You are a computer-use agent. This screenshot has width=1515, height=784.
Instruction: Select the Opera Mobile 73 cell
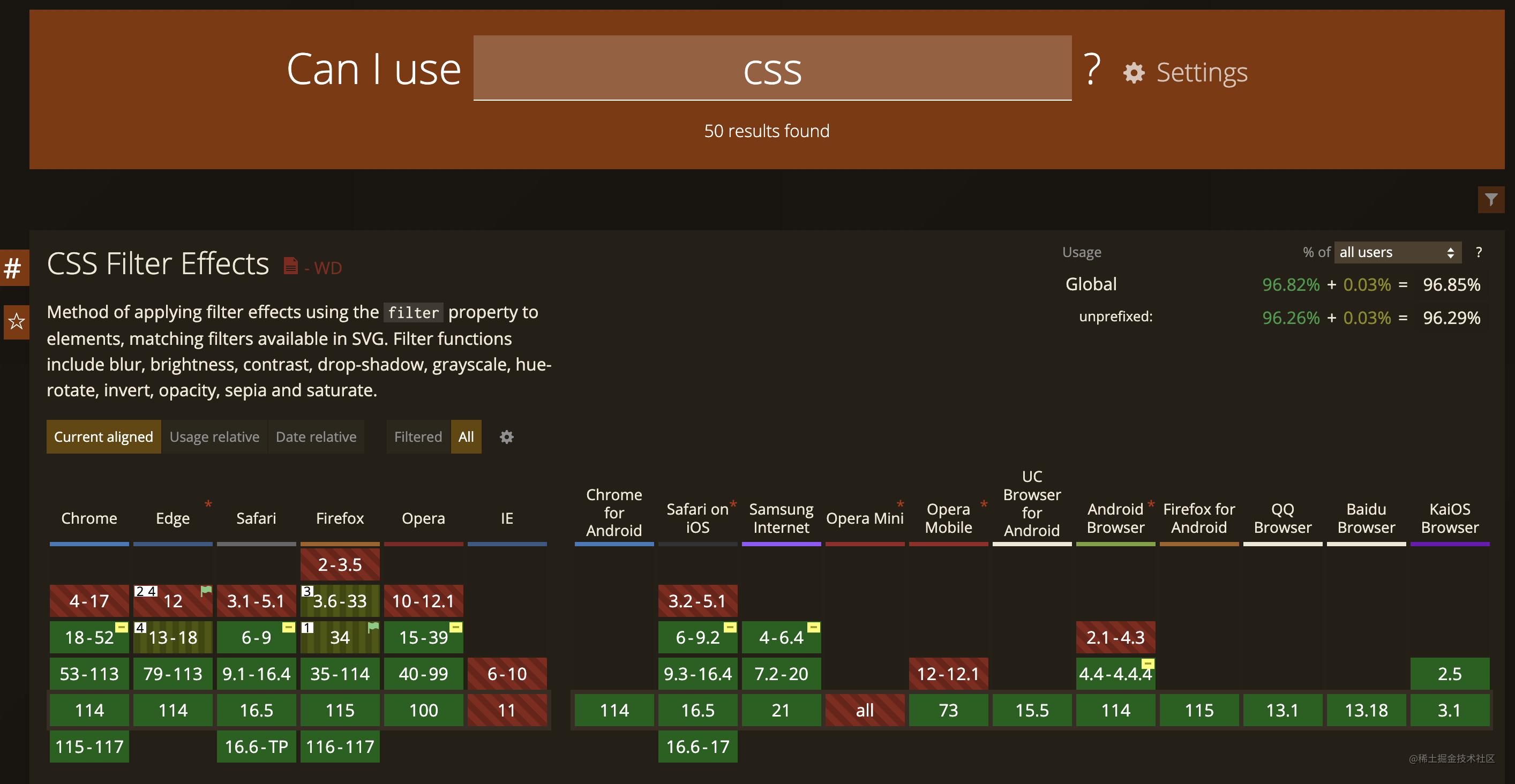[x=948, y=710]
